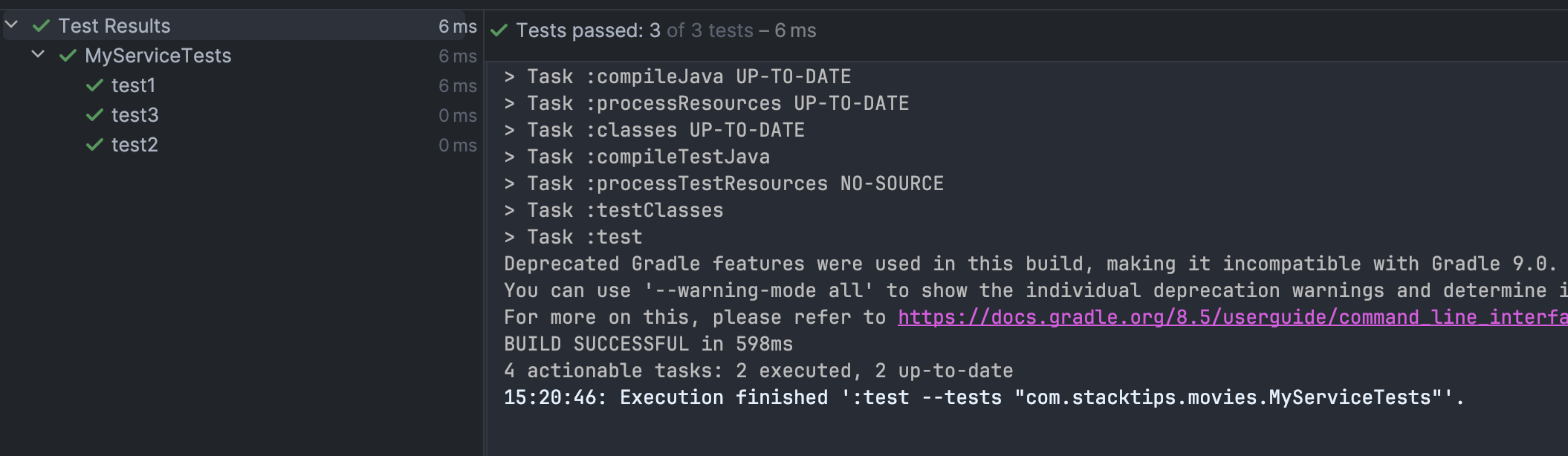Click passed checkmark icon beside MyServiceTests
The height and width of the screenshot is (456, 1568).
[x=68, y=56]
